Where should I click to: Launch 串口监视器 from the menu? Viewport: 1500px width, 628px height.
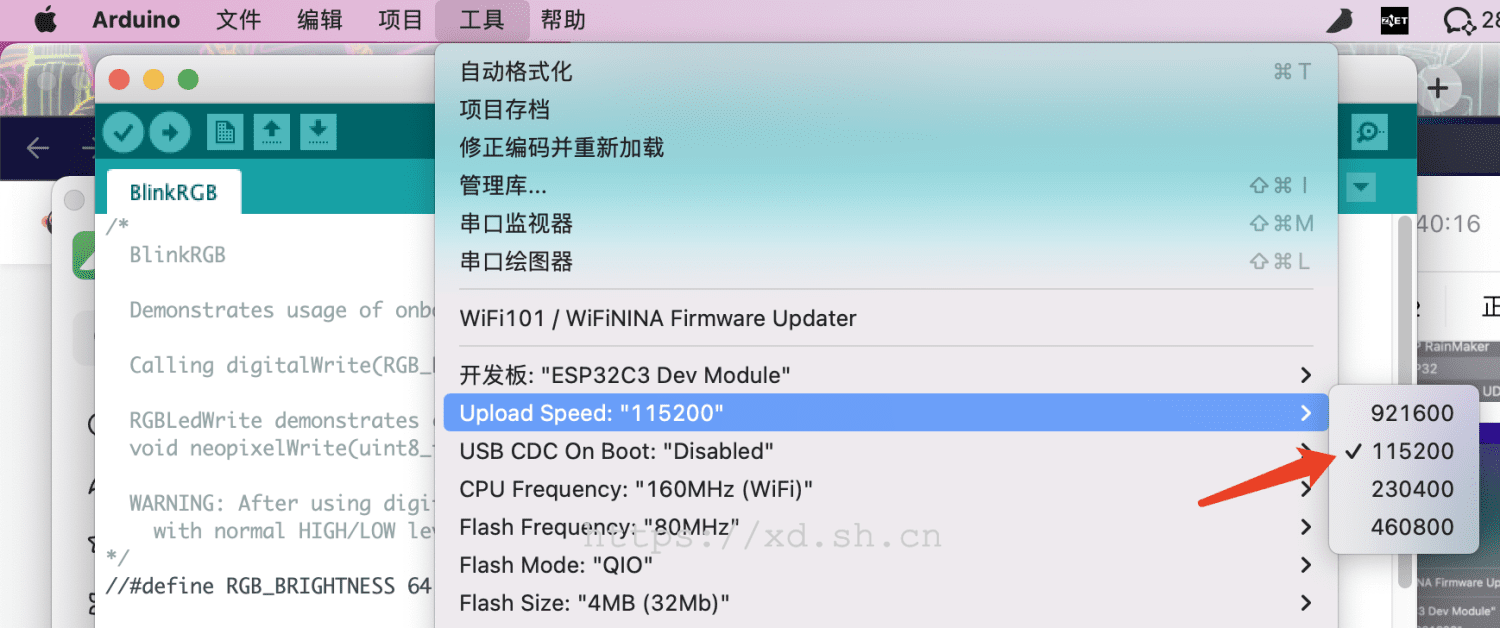(x=886, y=224)
